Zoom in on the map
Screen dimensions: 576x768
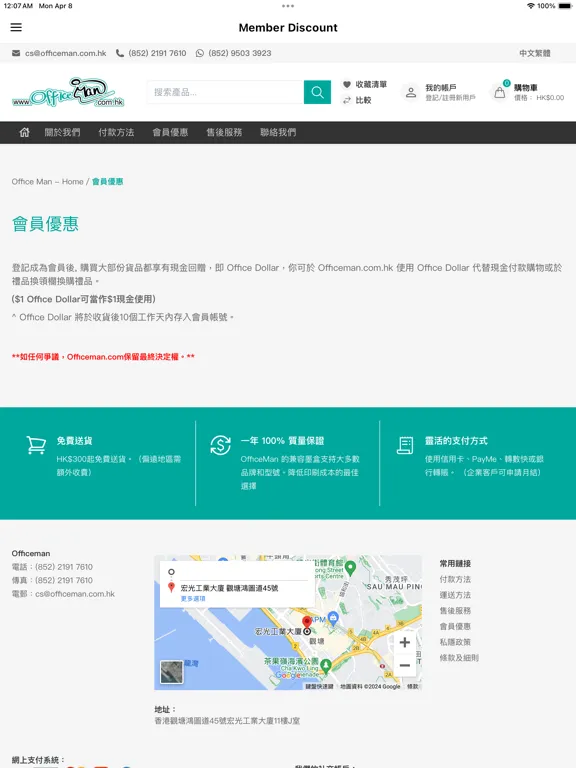(x=405, y=642)
